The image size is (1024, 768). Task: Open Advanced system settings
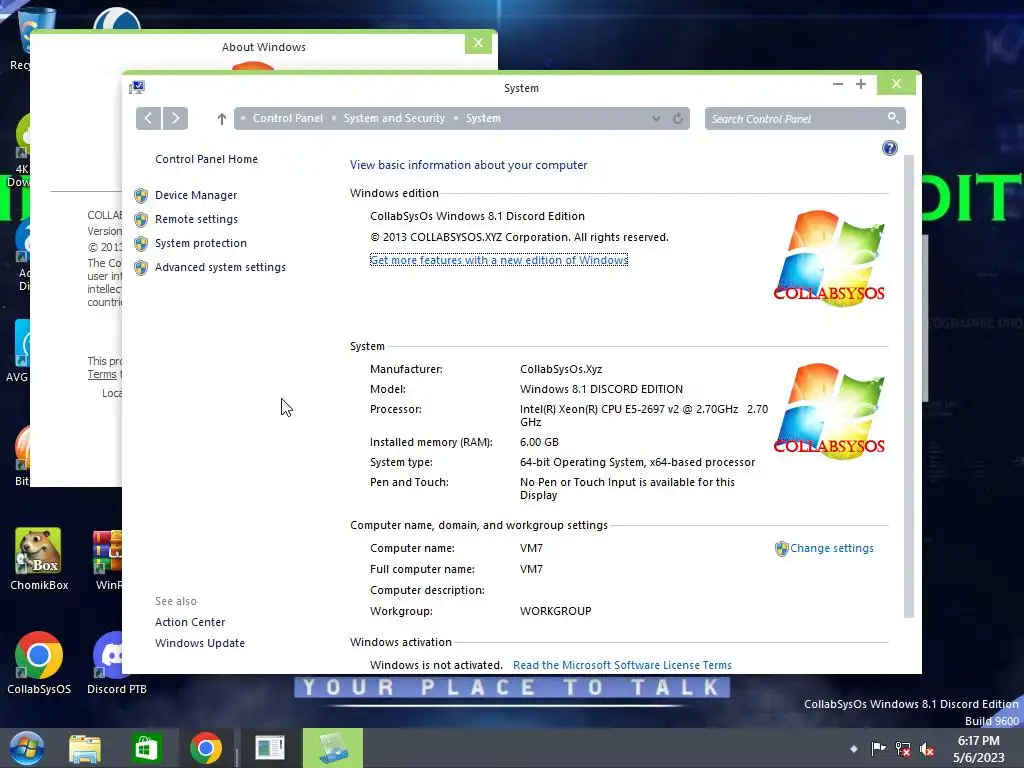click(x=220, y=267)
